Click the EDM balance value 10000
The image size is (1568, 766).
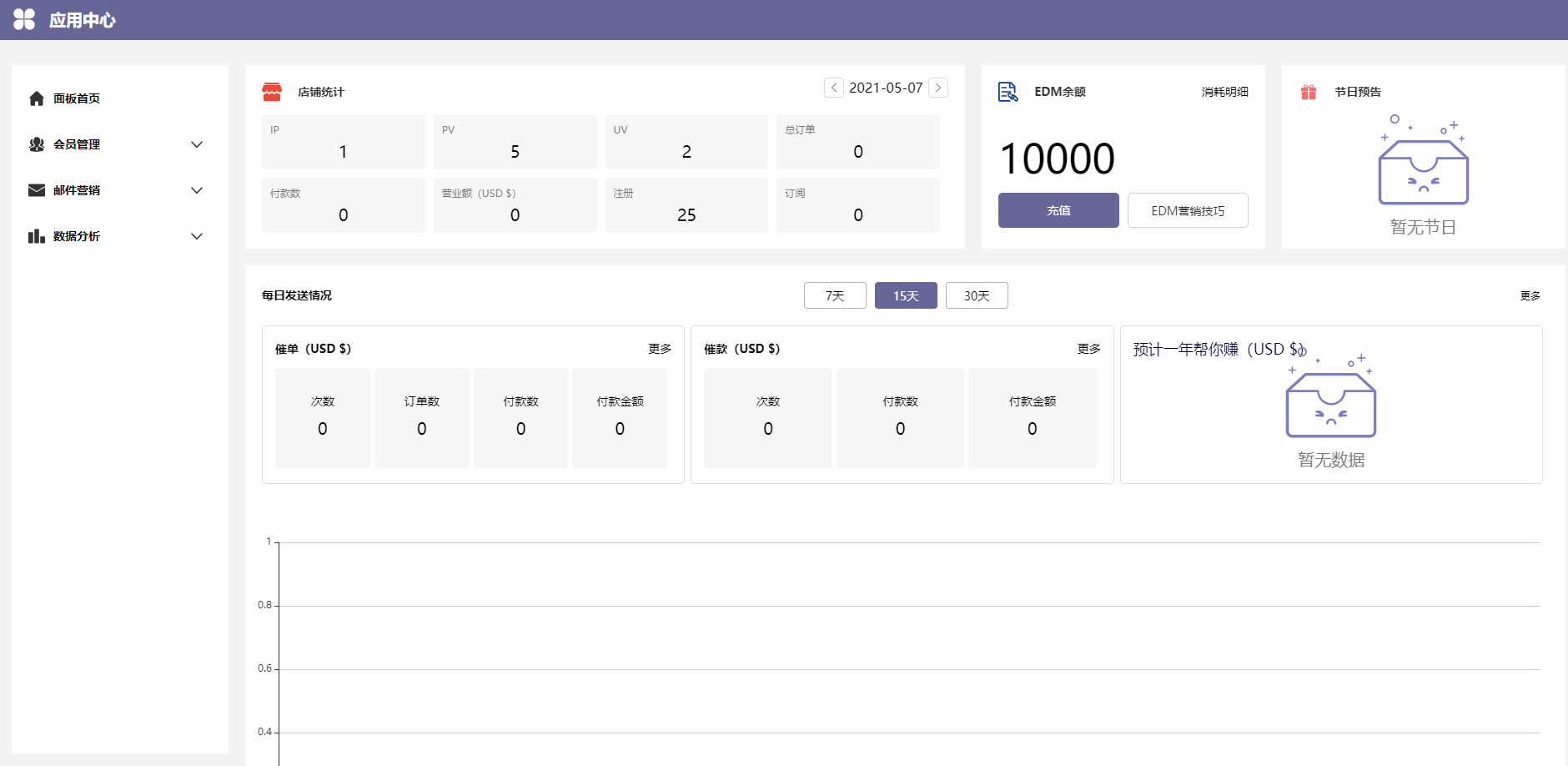[x=1057, y=159]
